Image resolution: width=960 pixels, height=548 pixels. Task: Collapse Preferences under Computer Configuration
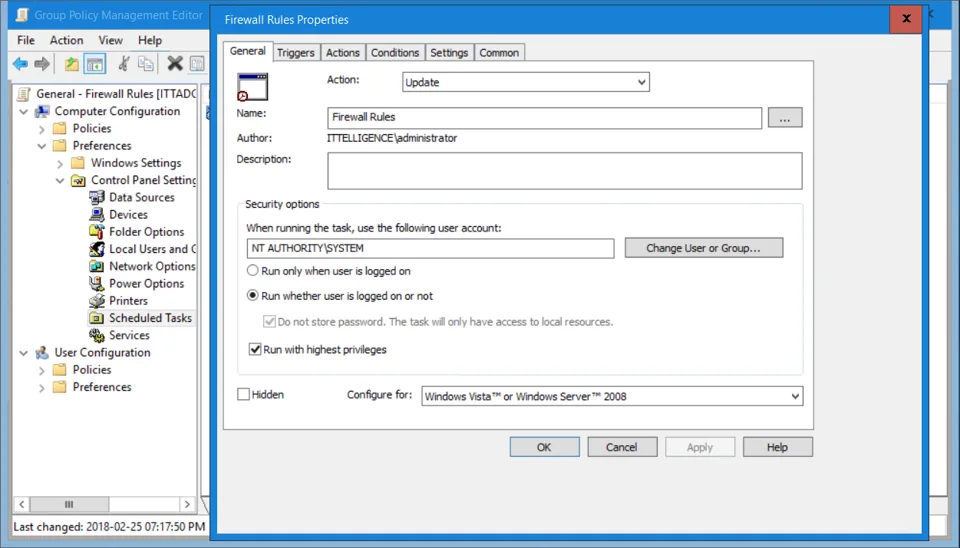42,146
